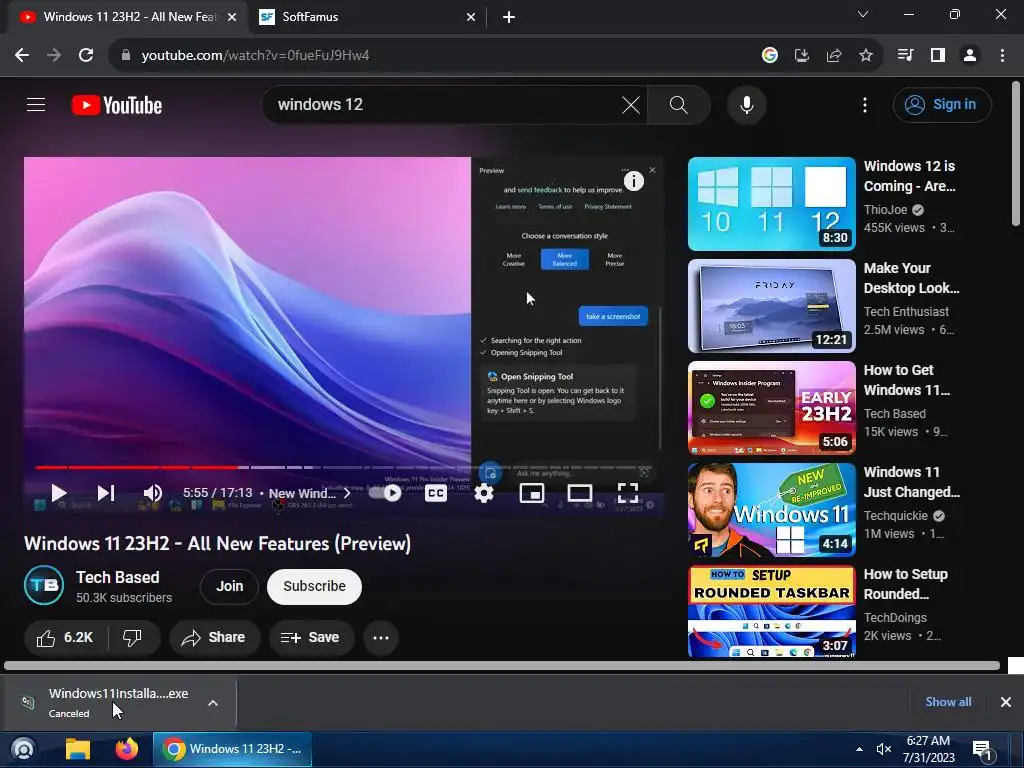The image size is (1024, 768).
Task: Open Make Your Desktop Look video thumbnail
Action: [771, 306]
